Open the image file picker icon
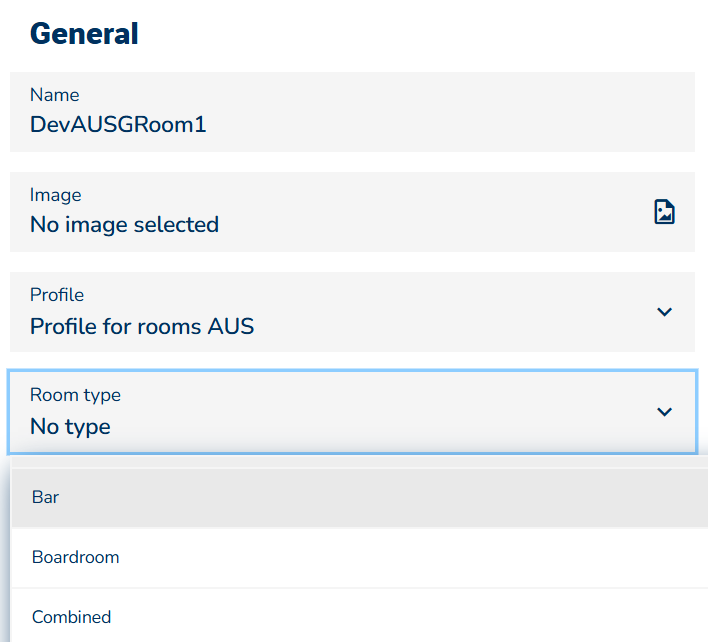This screenshot has width=708, height=642. [x=664, y=212]
